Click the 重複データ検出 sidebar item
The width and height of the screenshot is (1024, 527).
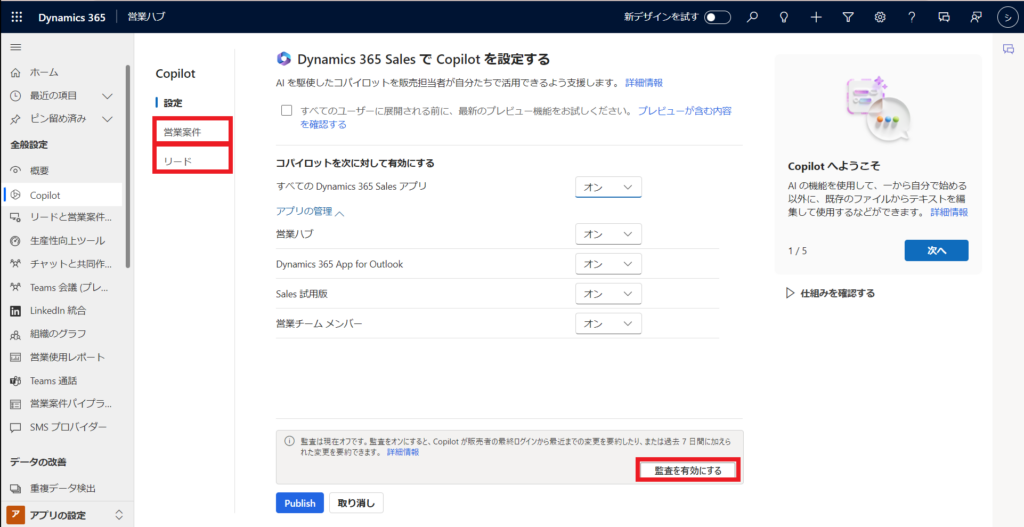[63, 488]
